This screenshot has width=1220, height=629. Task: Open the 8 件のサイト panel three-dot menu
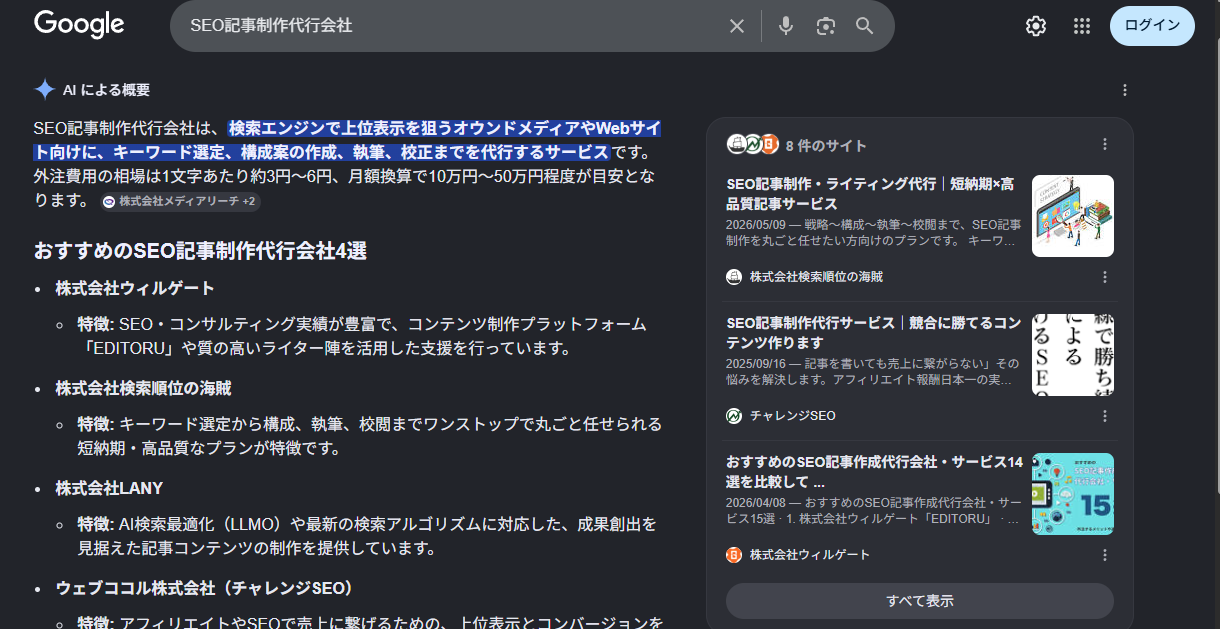coord(1105,144)
